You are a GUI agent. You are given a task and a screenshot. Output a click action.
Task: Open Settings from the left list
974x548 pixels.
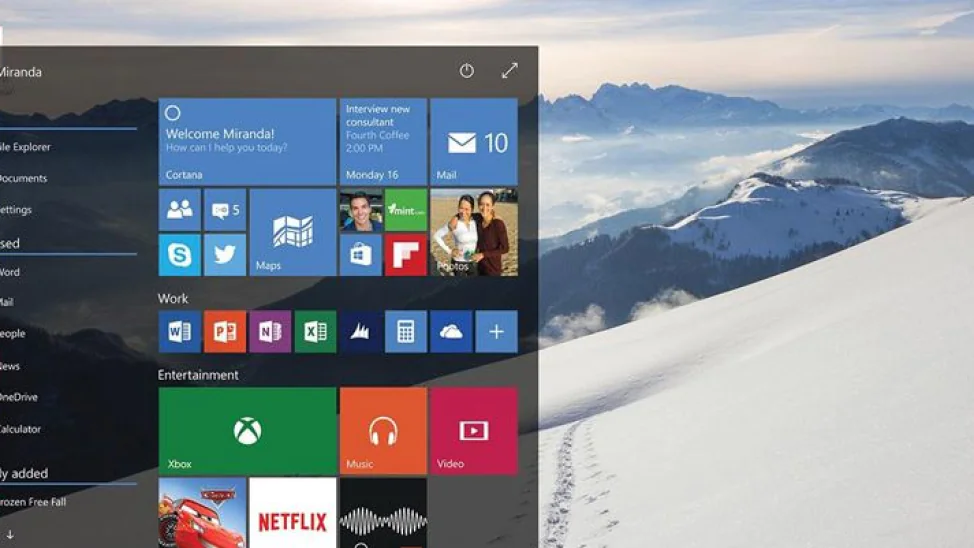(x=16, y=210)
